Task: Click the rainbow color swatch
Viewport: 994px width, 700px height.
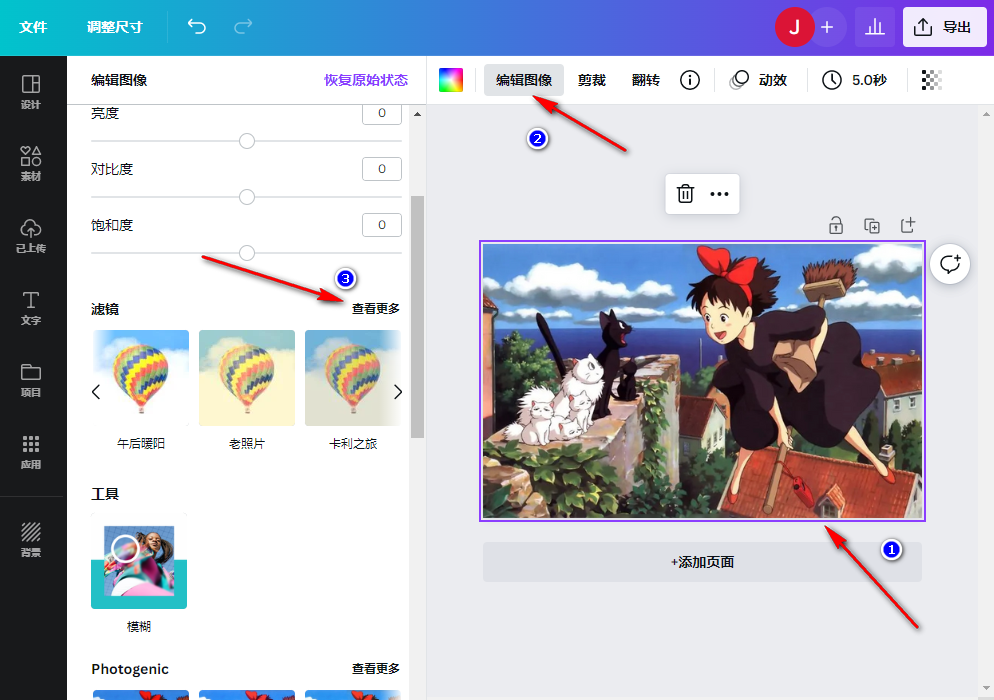Action: coord(450,79)
